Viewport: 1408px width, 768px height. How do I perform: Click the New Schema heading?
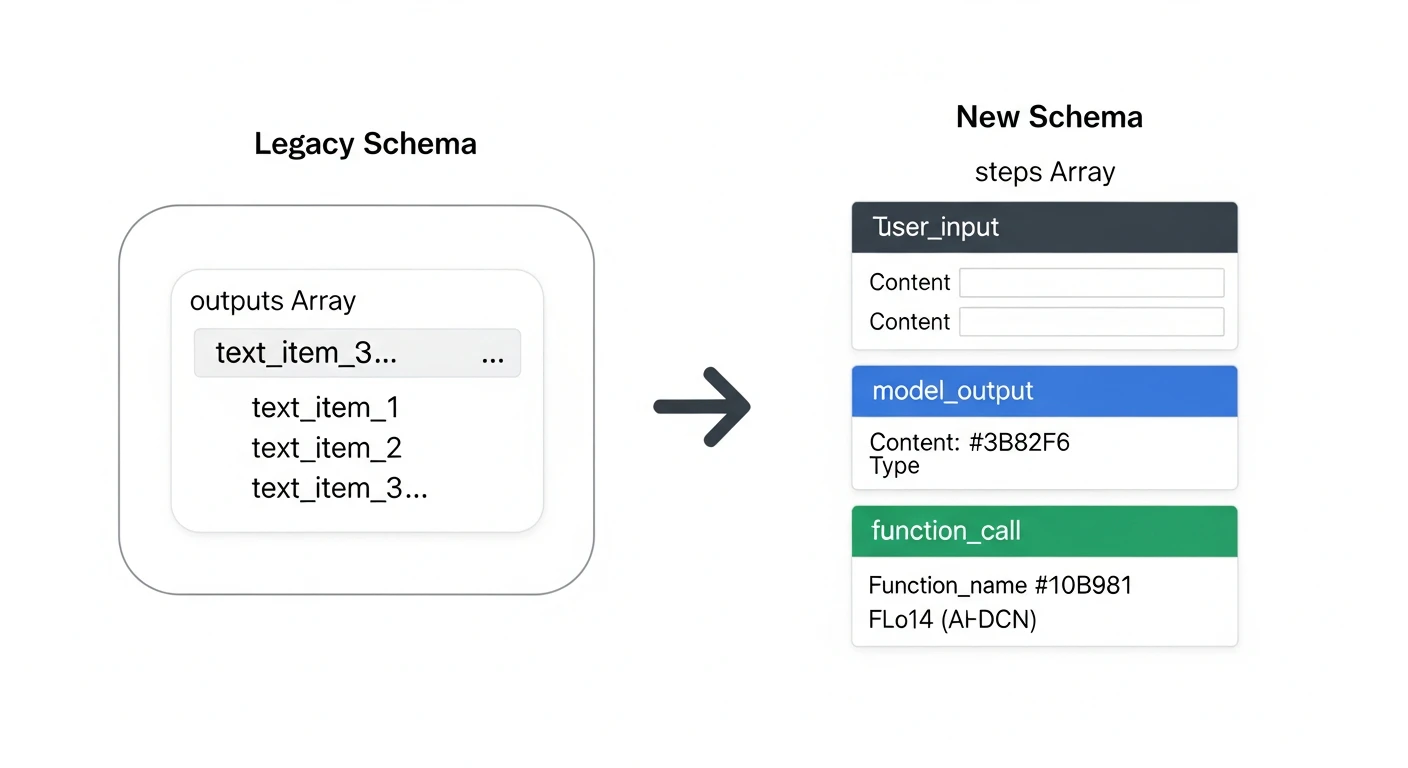pos(1049,117)
